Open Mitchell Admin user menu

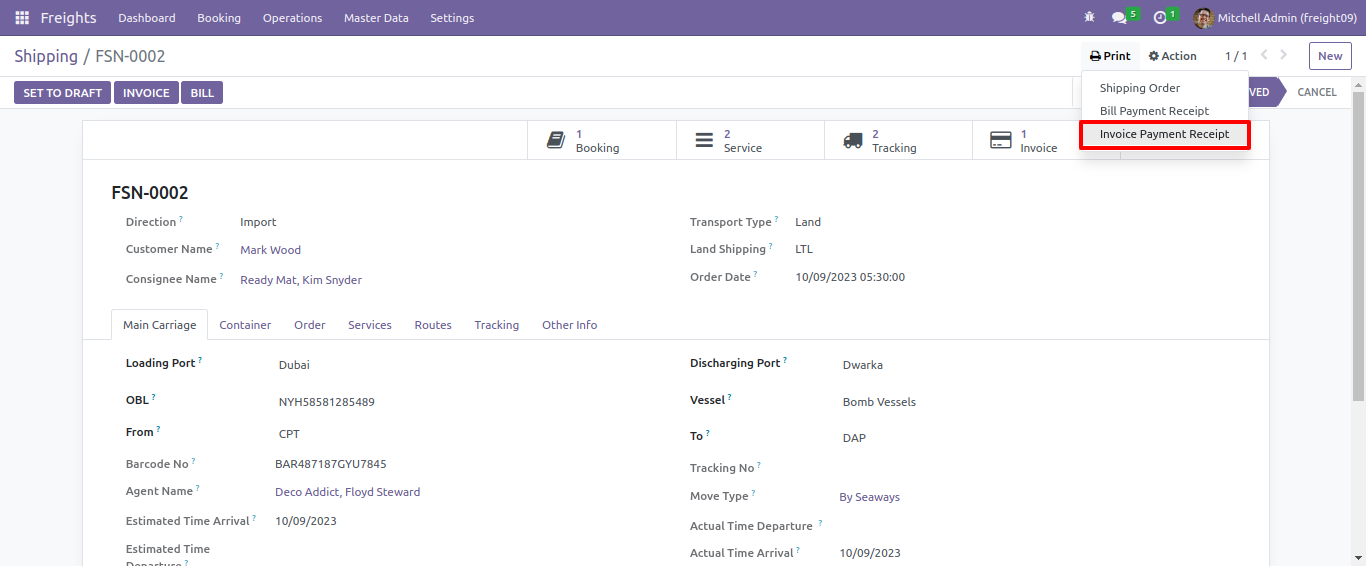click(1275, 18)
